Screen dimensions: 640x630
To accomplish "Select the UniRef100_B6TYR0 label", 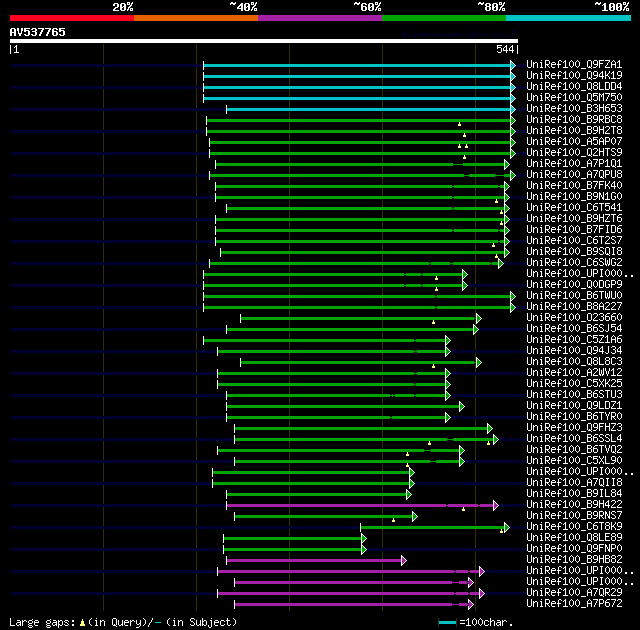I will click(574, 417).
